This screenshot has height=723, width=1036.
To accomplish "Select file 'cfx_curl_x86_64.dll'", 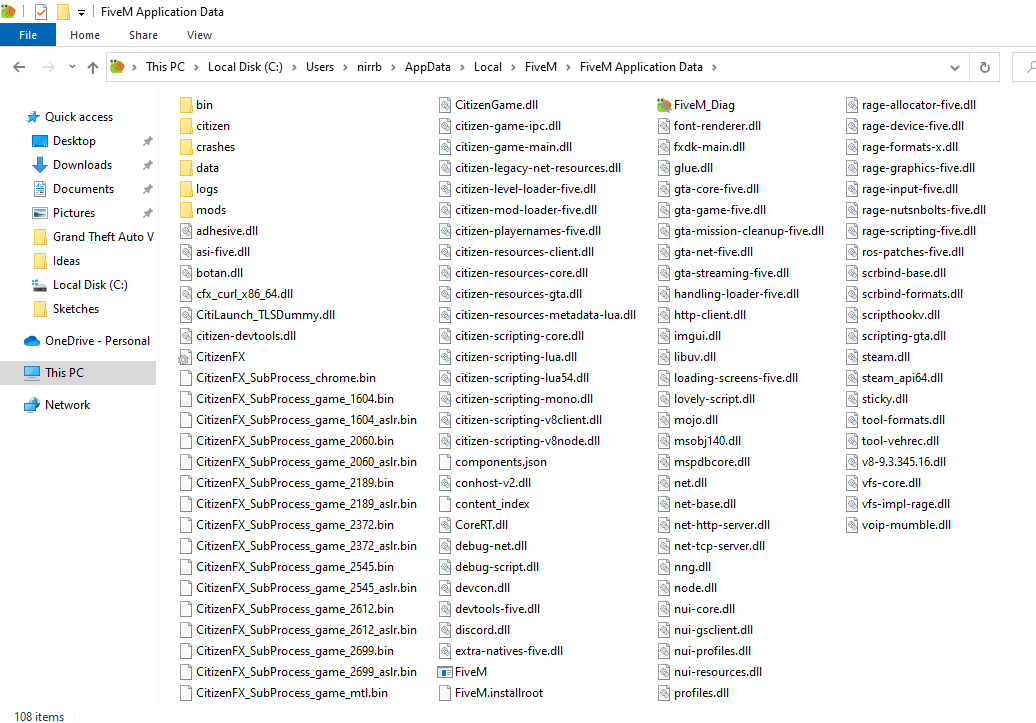I will click(244, 294).
